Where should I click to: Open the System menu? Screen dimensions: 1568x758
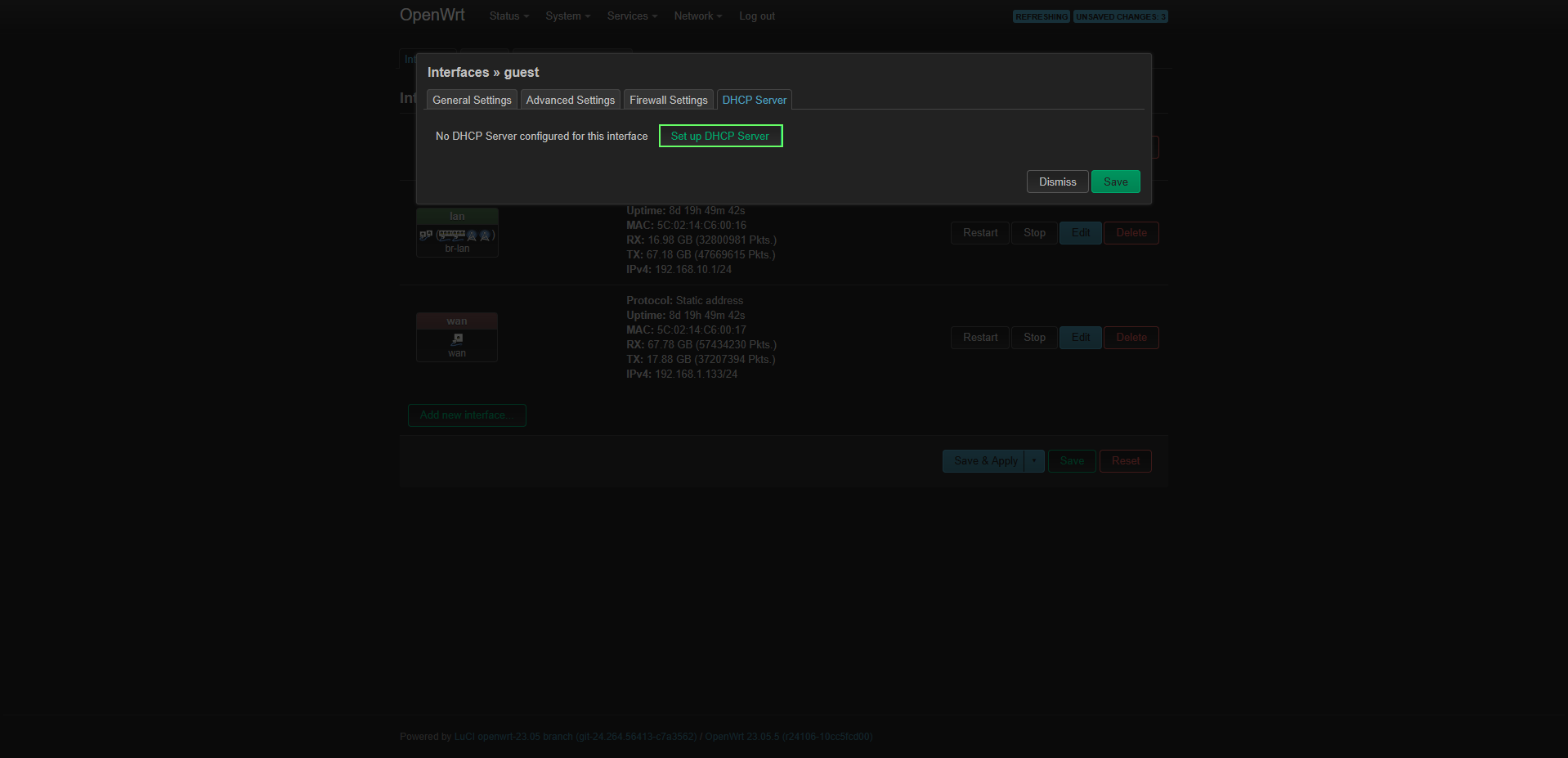[x=567, y=16]
